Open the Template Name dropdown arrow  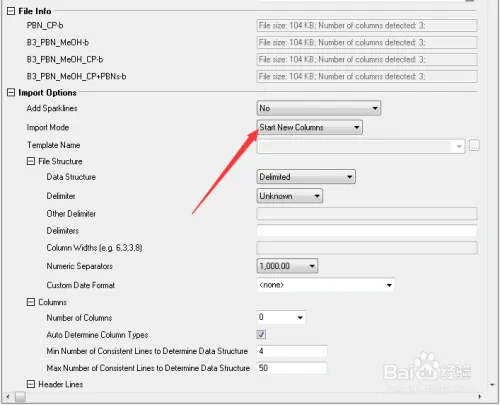(459, 146)
